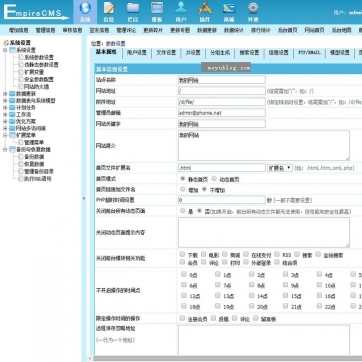Click the page icon beside 伪静态参数设置
This screenshot has width=362, height=362.
(21, 65)
